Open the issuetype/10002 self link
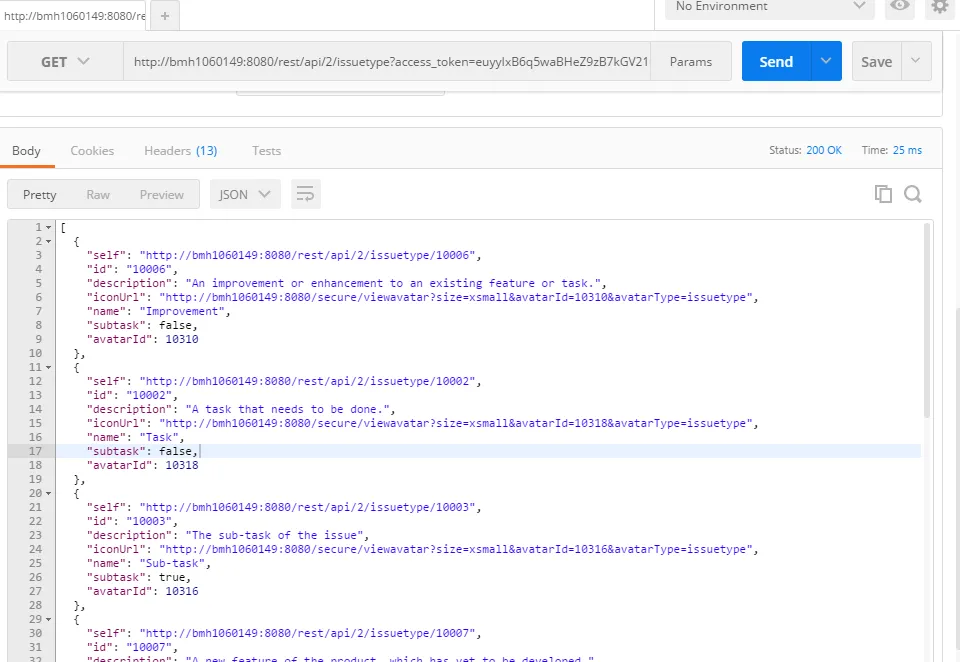Viewport: 960px width, 662px height. (x=308, y=381)
